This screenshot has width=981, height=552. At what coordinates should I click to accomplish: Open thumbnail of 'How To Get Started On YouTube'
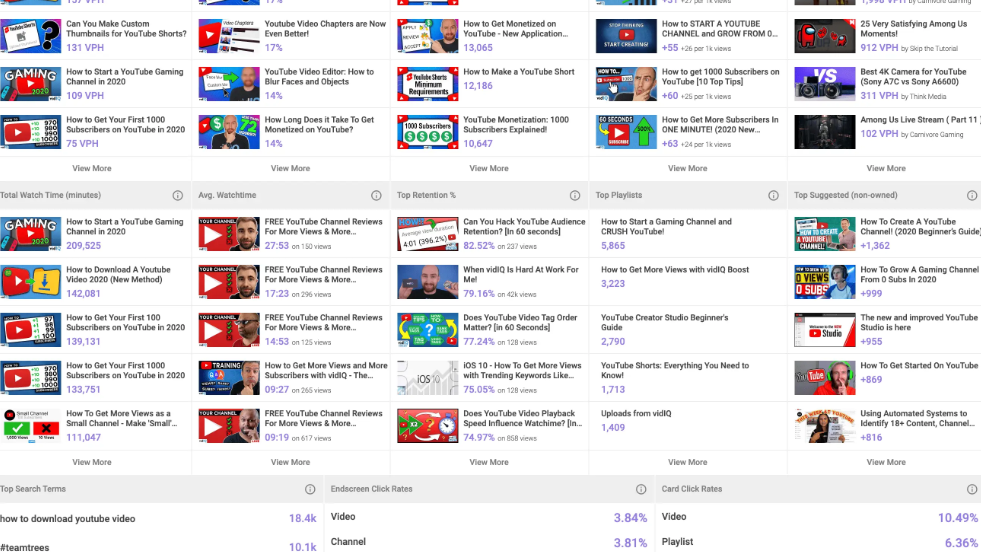(825, 377)
